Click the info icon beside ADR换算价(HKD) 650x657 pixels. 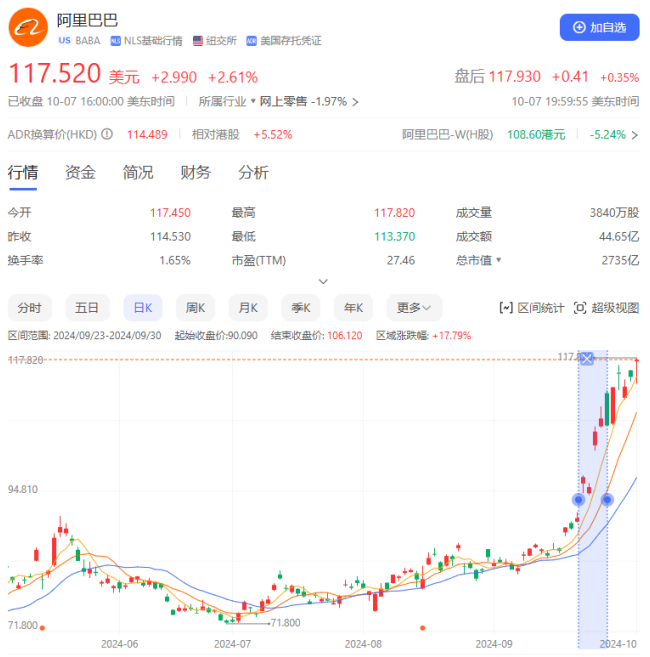pos(107,134)
